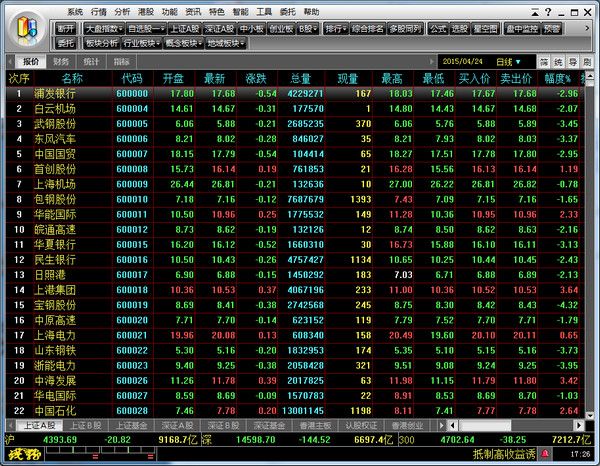The height and width of the screenshot is (466, 600).
Task: Open the 排行 ranking dropdown
Action: [336, 29]
